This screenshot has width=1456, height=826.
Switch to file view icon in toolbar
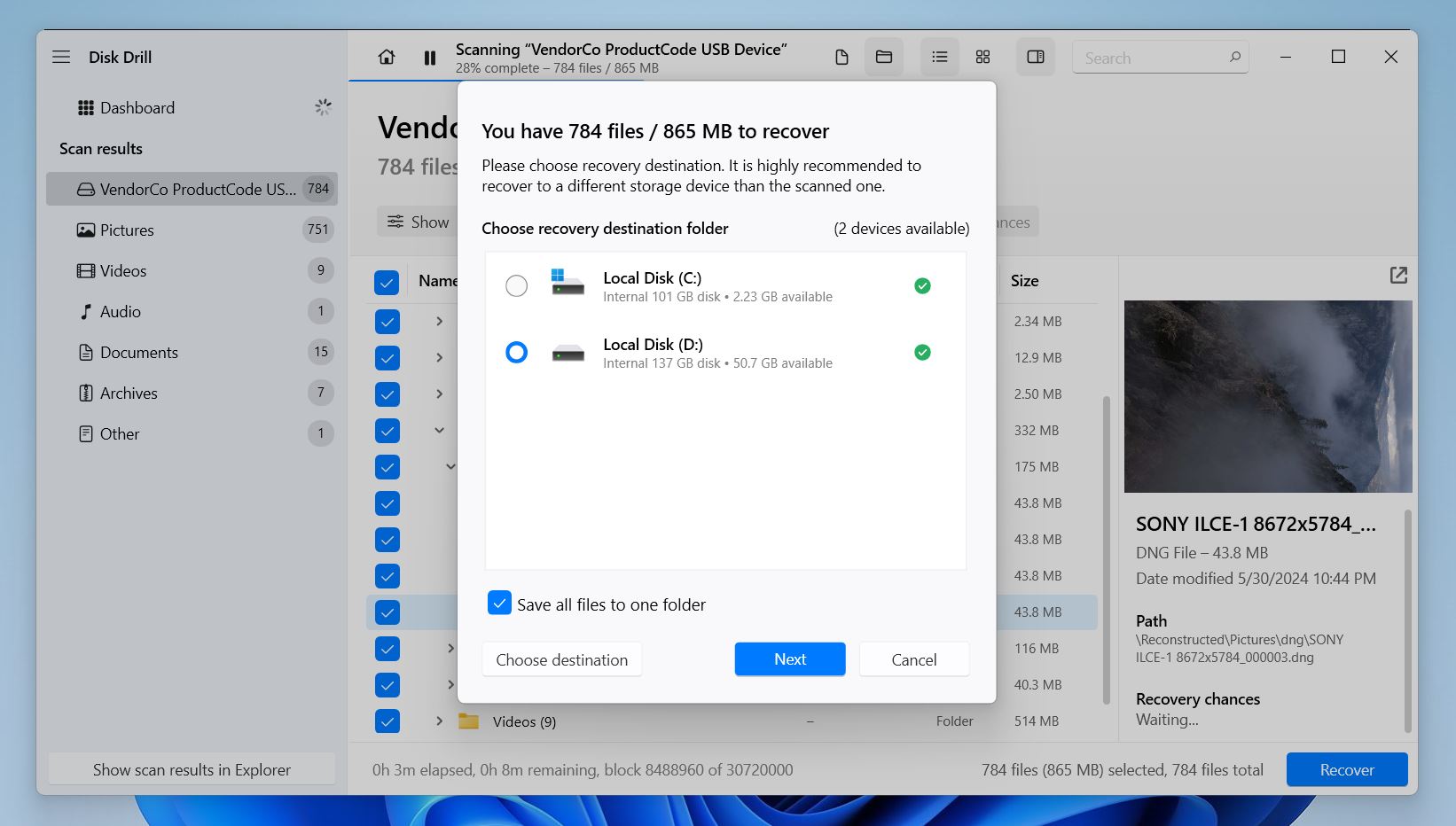point(842,58)
